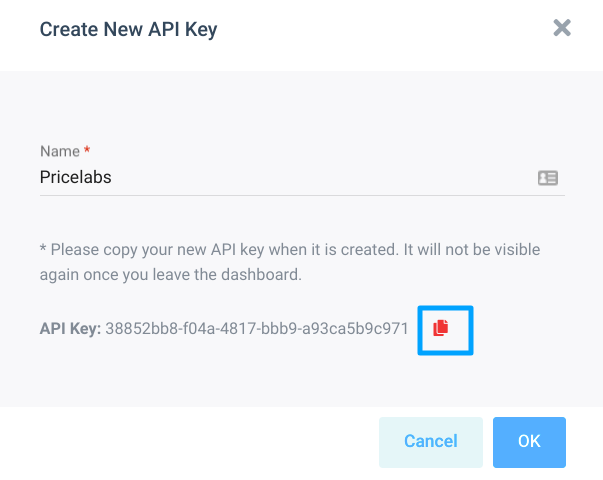Click the phrase "It will not be visible"
The width and height of the screenshot is (603, 480).
coord(472,250)
